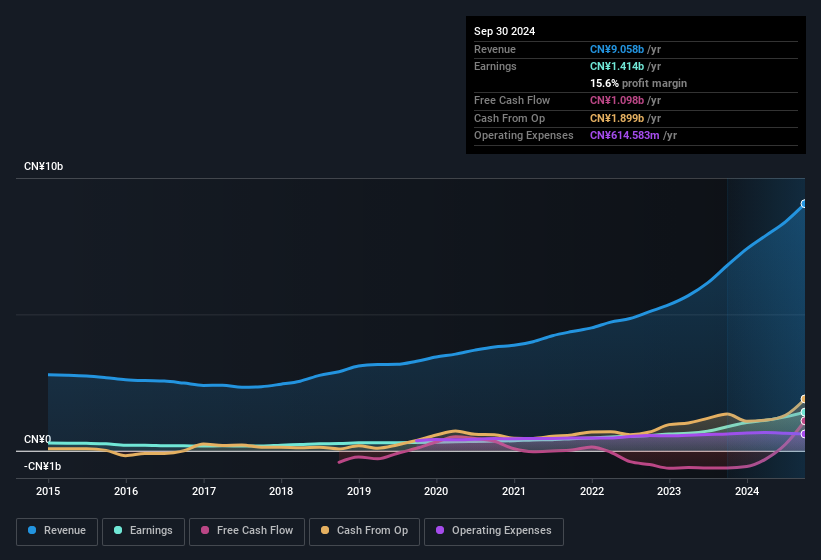Click the Revenue endpoint marker on blue line
Viewport: 821px width, 560px height.
(804, 204)
